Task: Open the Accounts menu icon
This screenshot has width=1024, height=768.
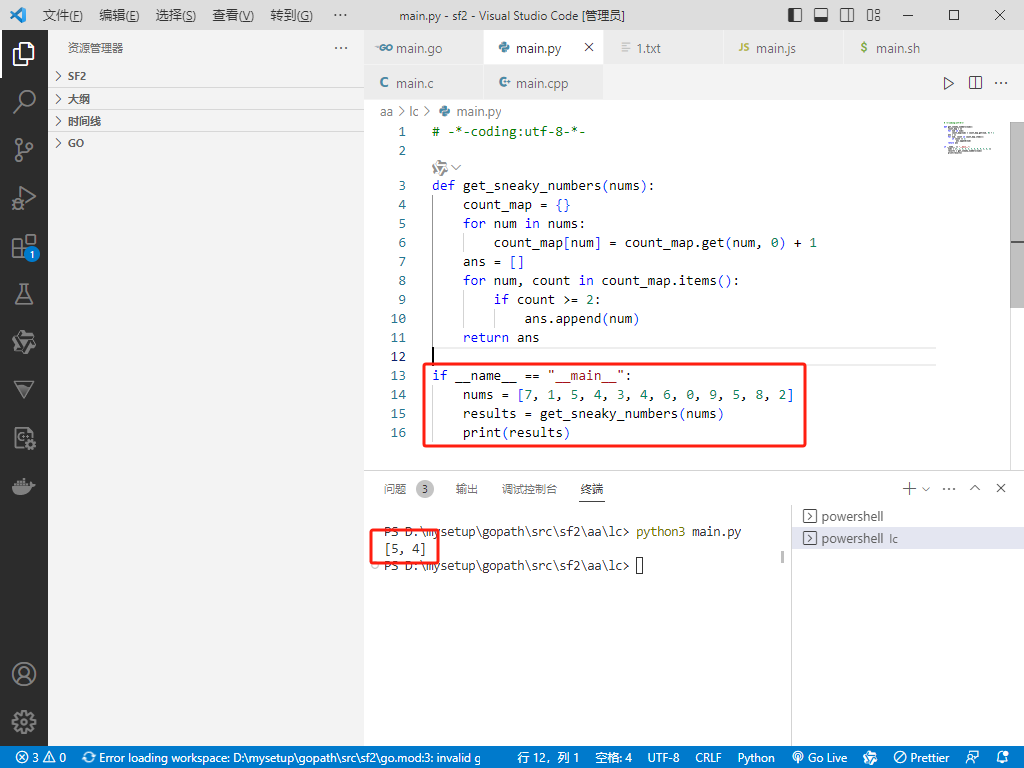Action: [24, 674]
